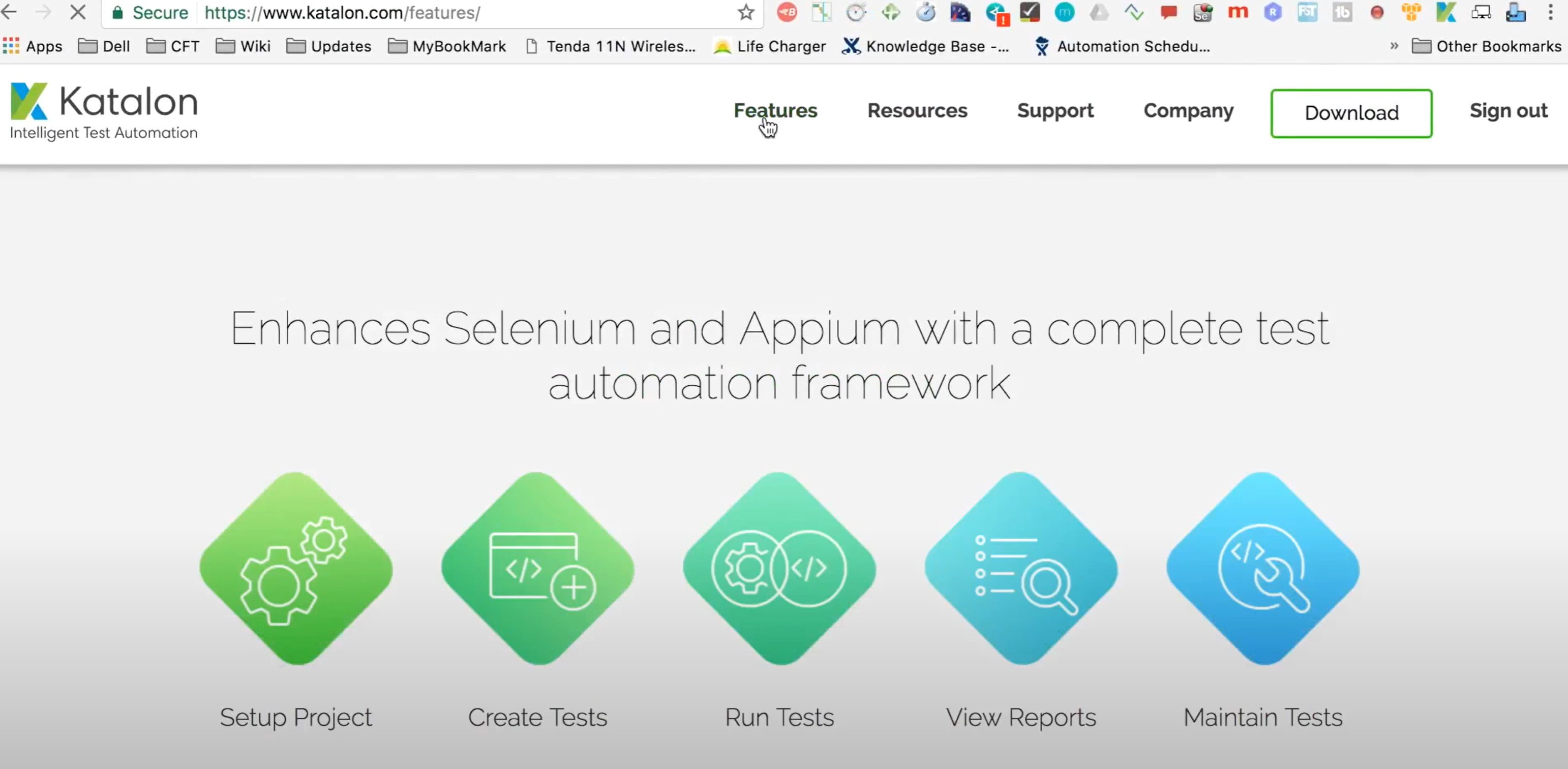Click the teal extension with red alert badge

tap(997, 13)
